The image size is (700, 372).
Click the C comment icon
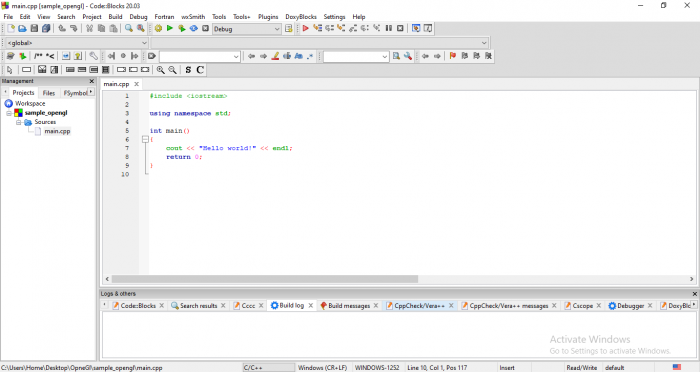tap(200, 70)
